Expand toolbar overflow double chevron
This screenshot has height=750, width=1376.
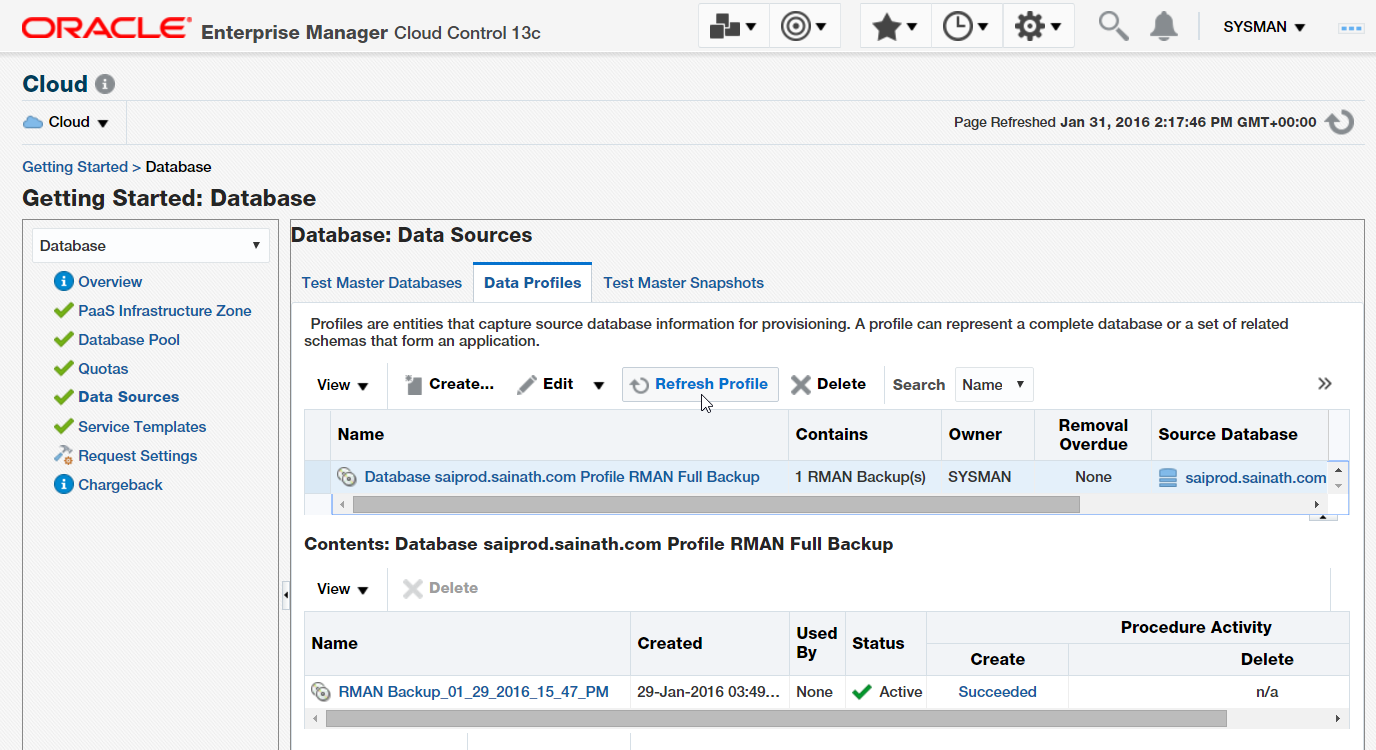point(1325,384)
